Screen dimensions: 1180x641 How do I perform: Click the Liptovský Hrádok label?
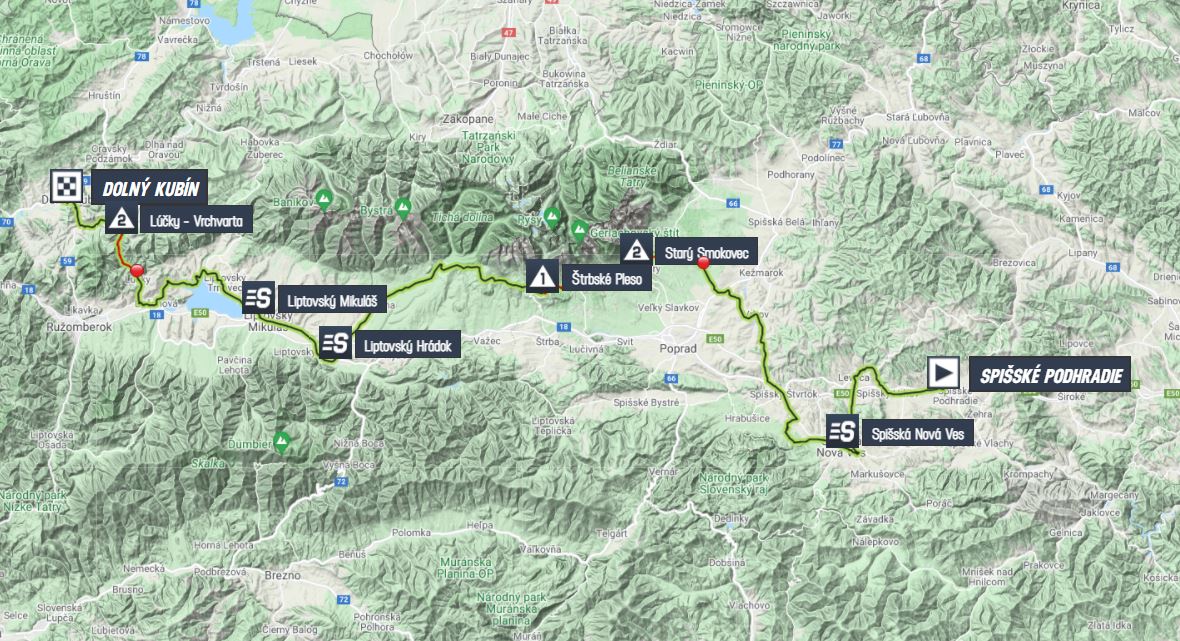pos(407,346)
